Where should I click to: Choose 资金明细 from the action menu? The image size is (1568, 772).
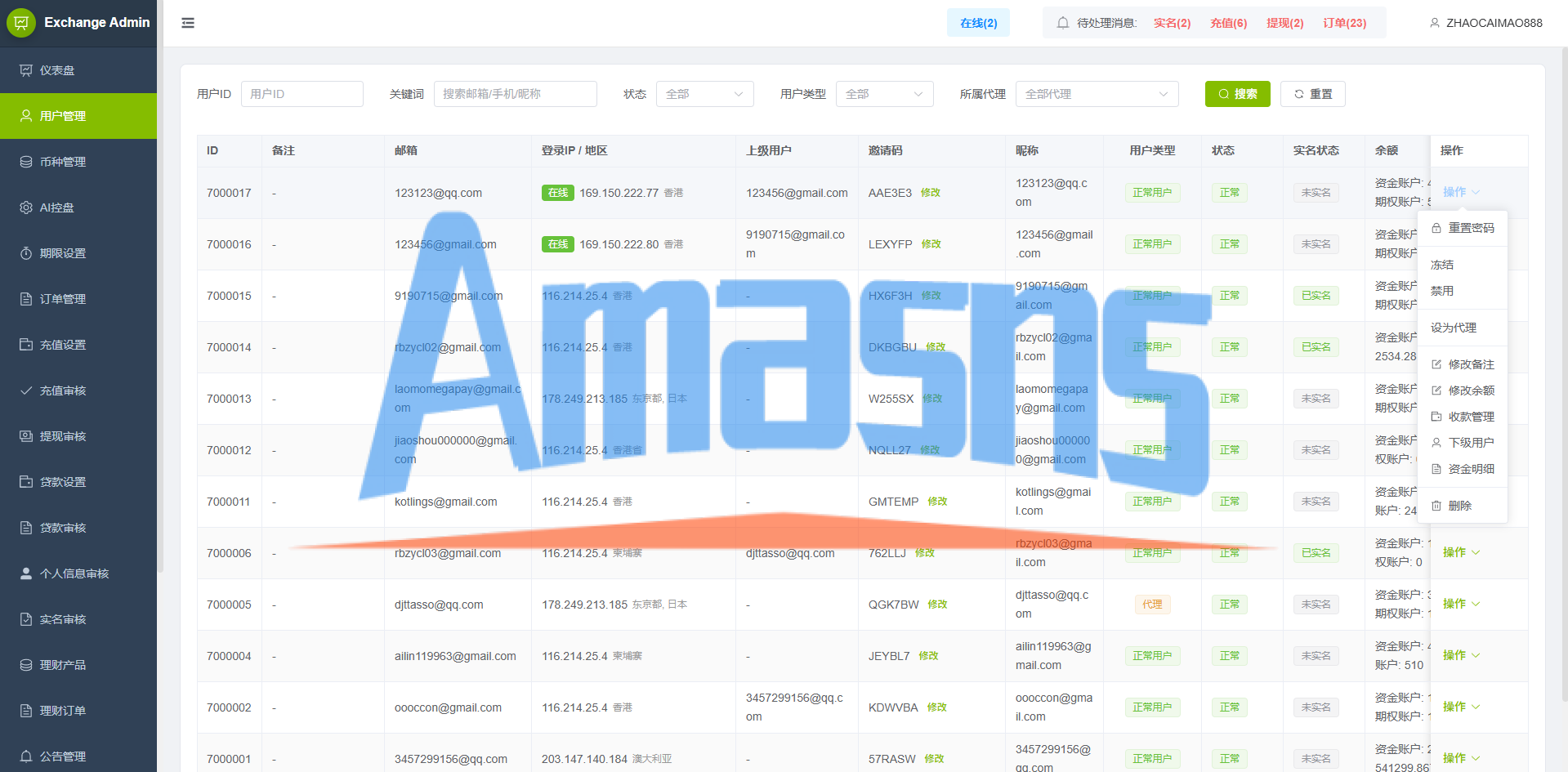pyautogui.click(x=1463, y=469)
